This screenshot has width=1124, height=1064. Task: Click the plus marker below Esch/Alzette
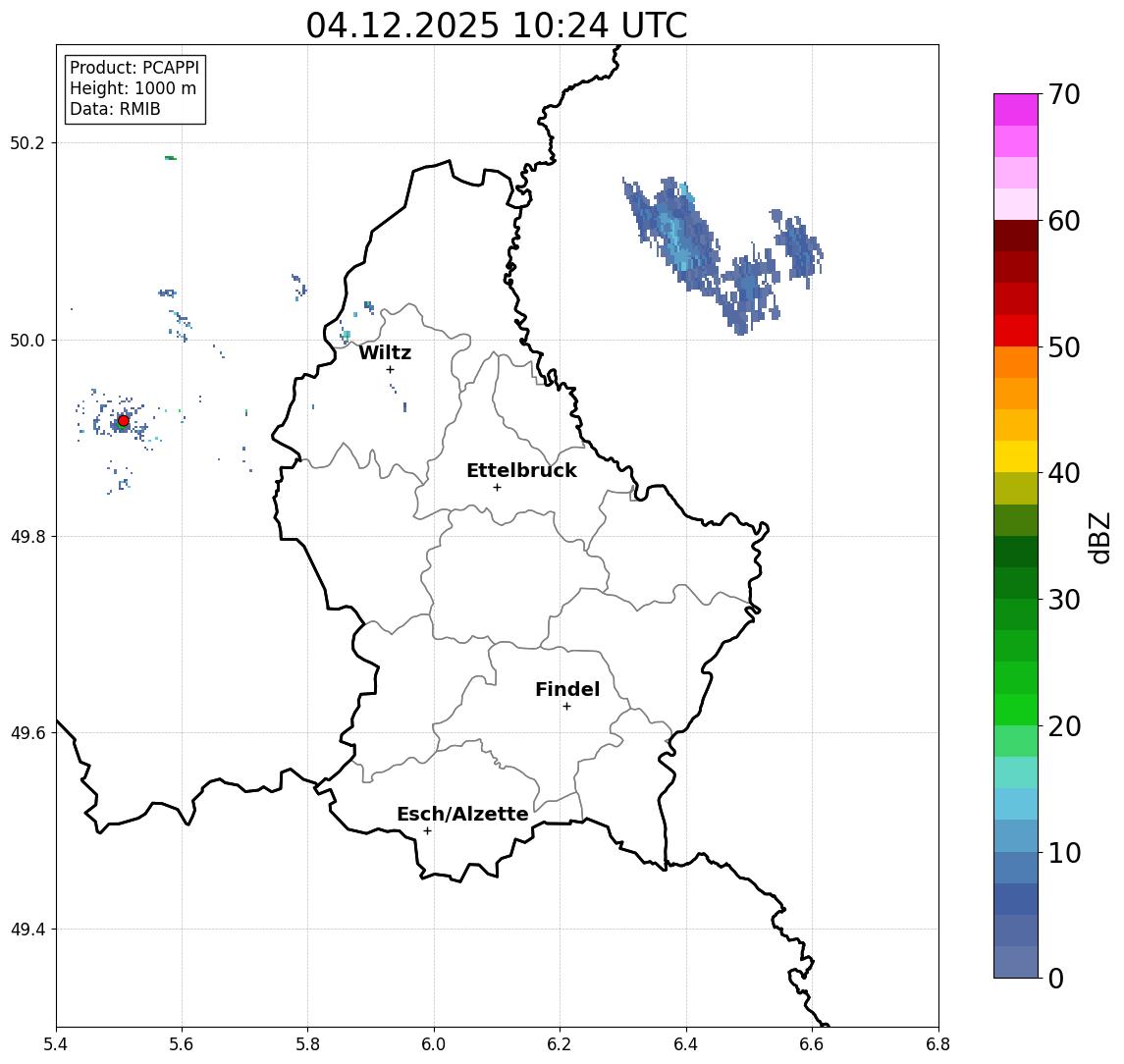427,831
